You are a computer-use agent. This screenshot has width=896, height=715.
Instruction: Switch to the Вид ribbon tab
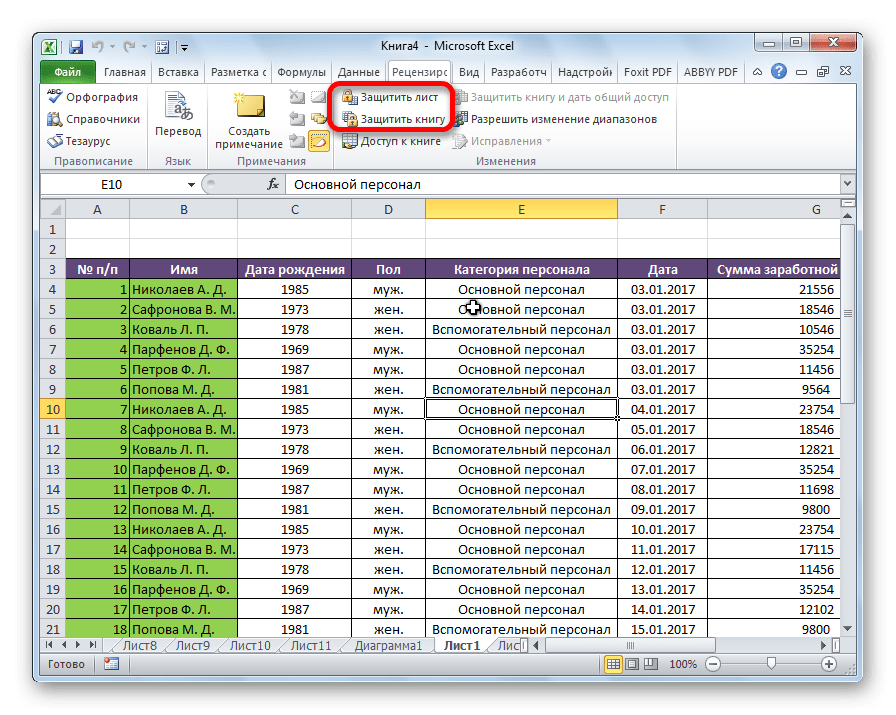pos(469,72)
